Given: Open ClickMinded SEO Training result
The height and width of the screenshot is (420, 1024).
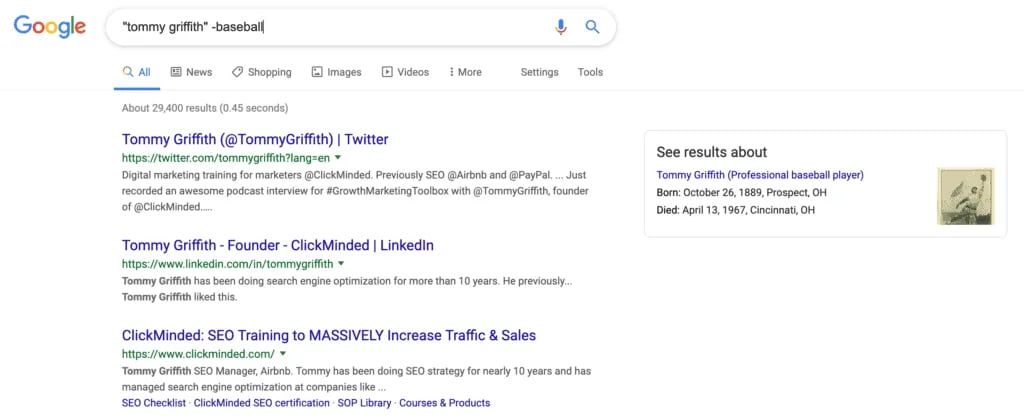Looking at the screenshot, I should [328, 336].
